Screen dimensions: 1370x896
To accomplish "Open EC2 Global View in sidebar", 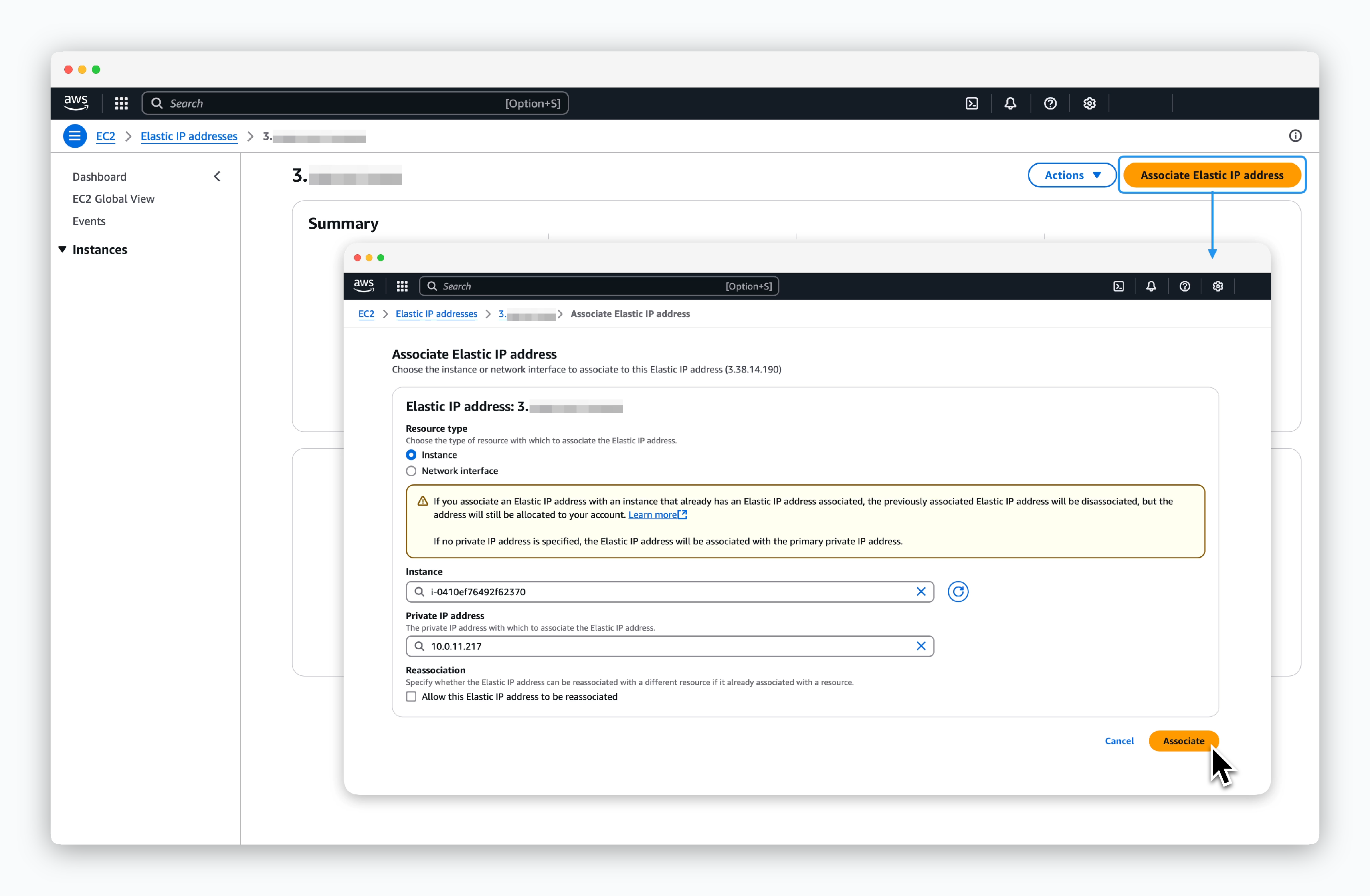I will 113,199.
